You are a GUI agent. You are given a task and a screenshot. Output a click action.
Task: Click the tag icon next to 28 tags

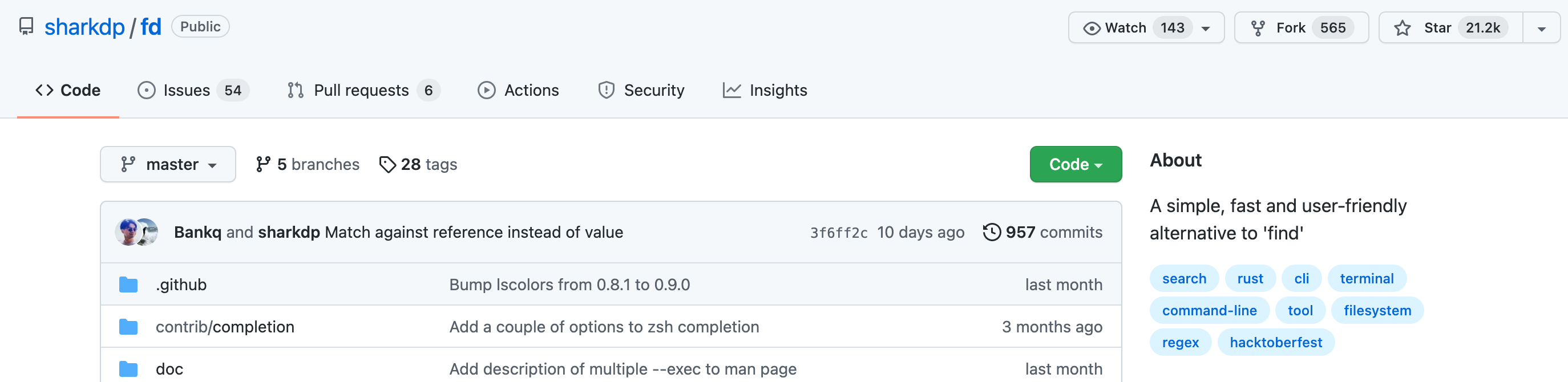(x=387, y=164)
